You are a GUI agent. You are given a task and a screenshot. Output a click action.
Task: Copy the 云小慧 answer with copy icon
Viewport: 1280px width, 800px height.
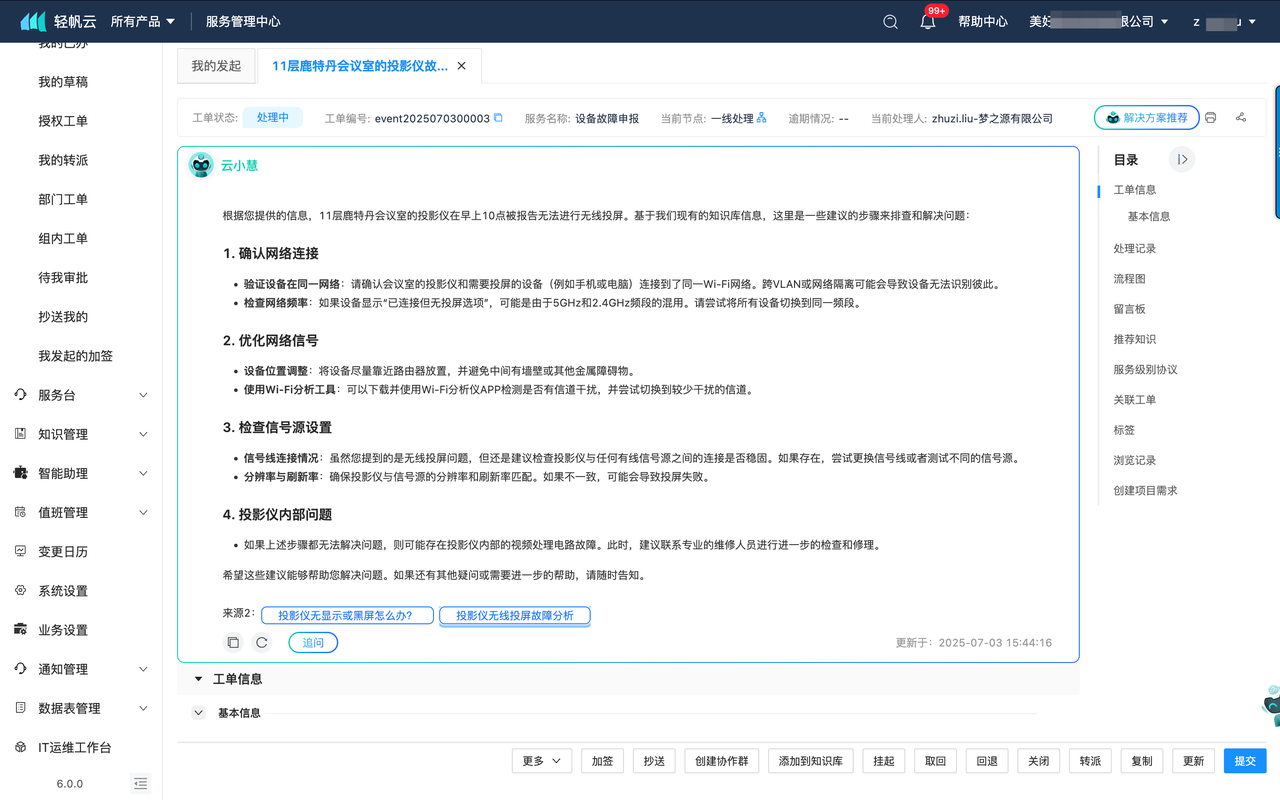(233, 642)
